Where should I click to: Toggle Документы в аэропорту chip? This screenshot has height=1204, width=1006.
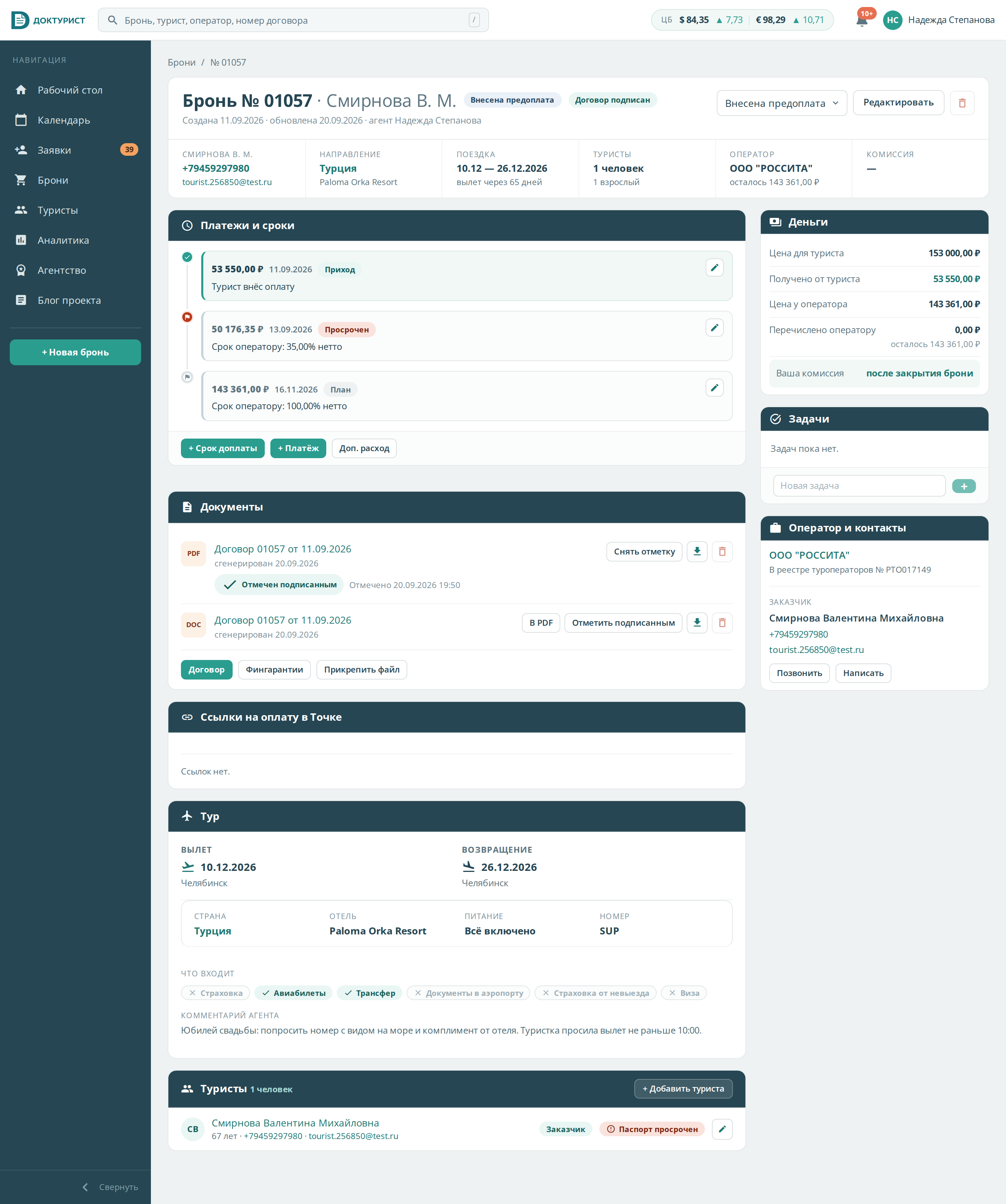(468, 993)
